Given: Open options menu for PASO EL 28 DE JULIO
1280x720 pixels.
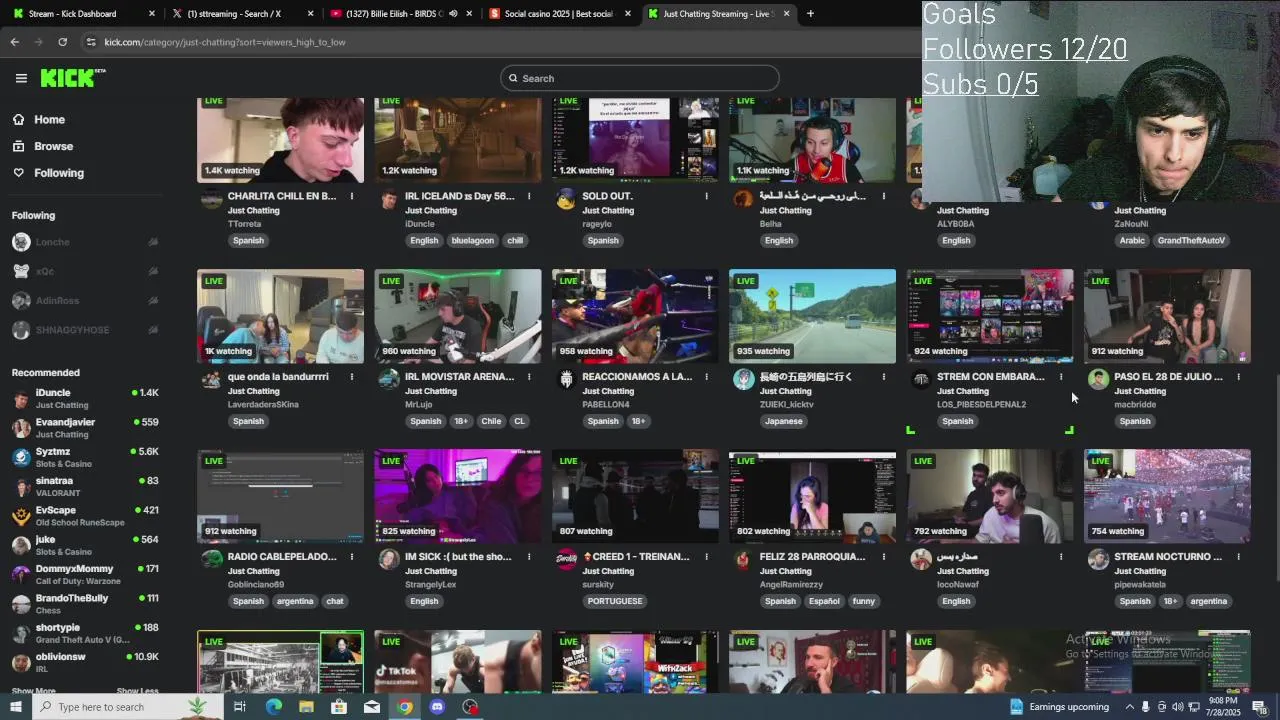Looking at the screenshot, I should [x=1238, y=377].
